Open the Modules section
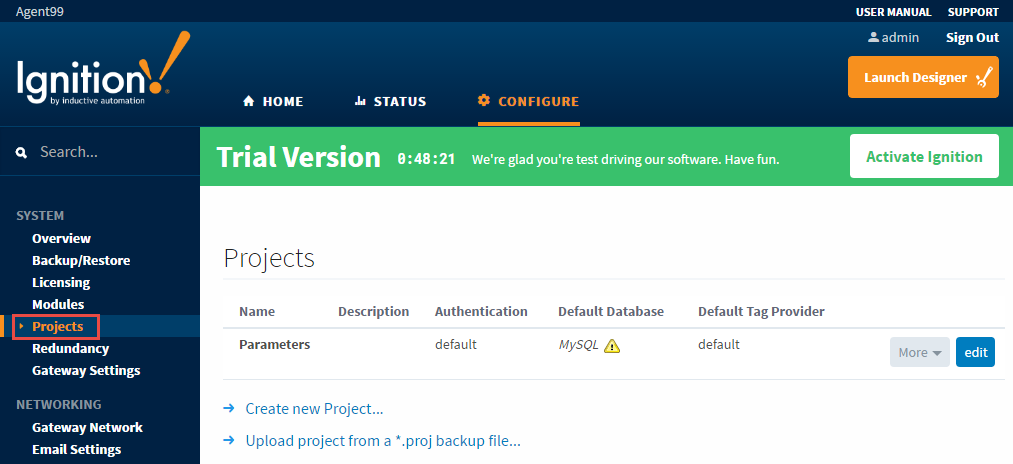 click(x=58, y=304)
